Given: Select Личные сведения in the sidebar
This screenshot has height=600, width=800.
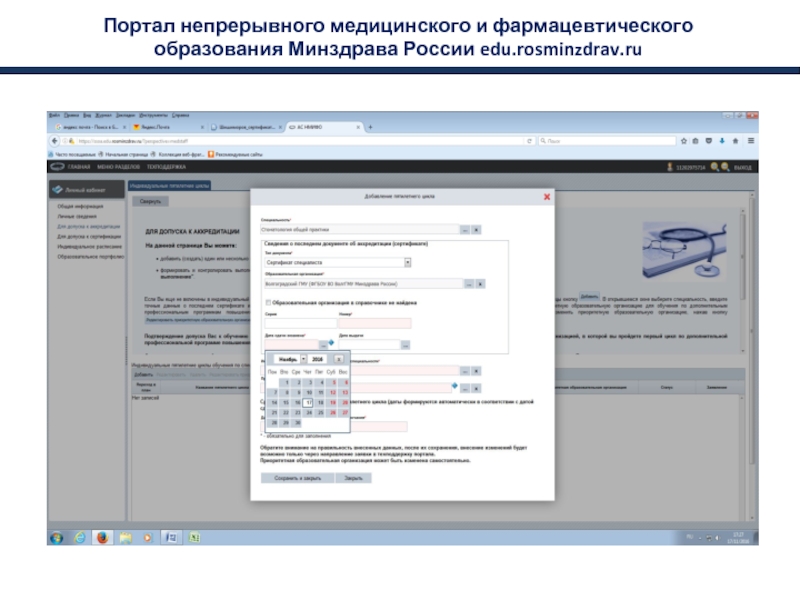Looking at the screenshot, I should tap(77, 216).
